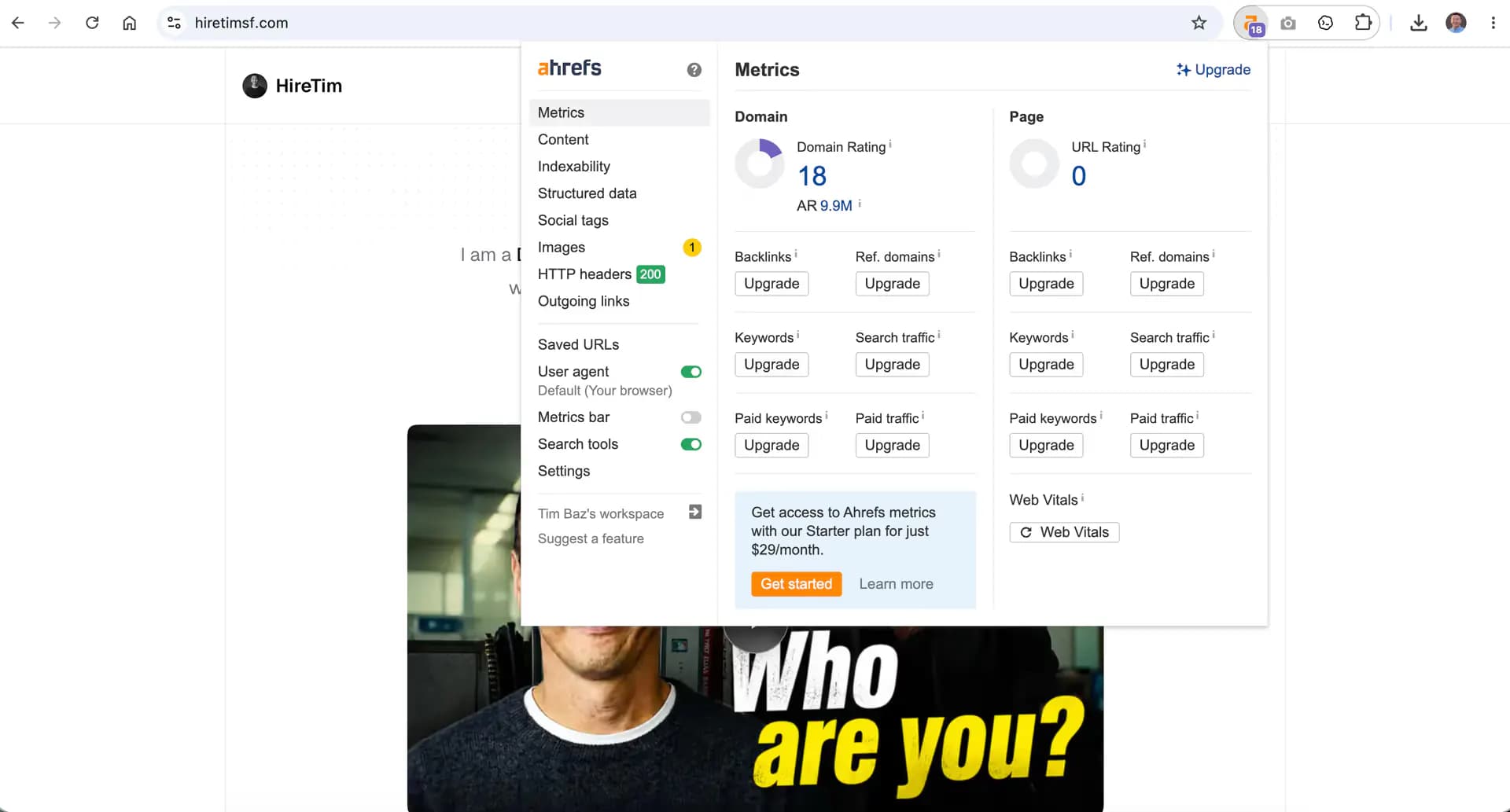Go to the browser home page

130,23
